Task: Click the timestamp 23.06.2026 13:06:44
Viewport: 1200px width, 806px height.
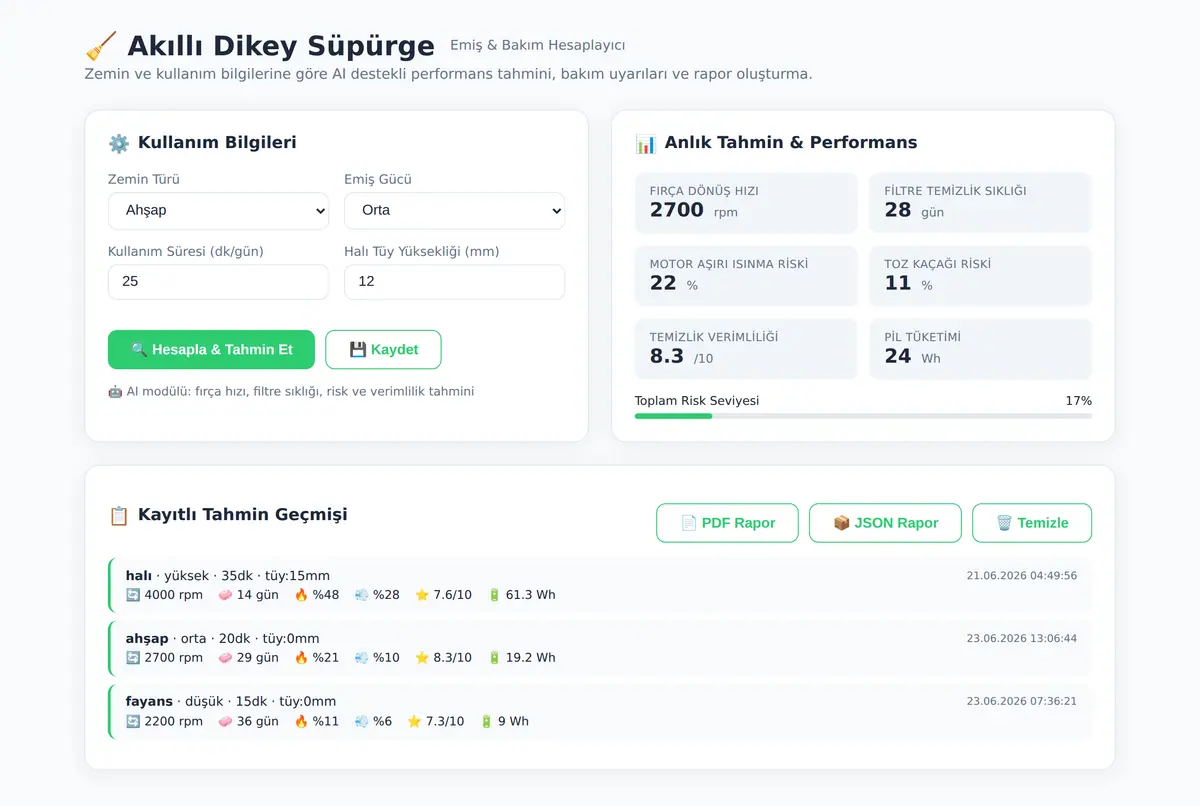Action: (1021, 639)
